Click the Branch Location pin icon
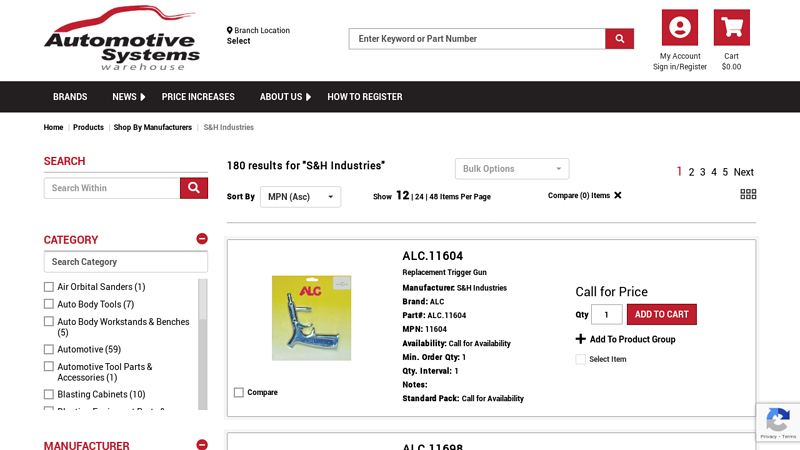This screenshot has height=450, width=800. [230, 30]
